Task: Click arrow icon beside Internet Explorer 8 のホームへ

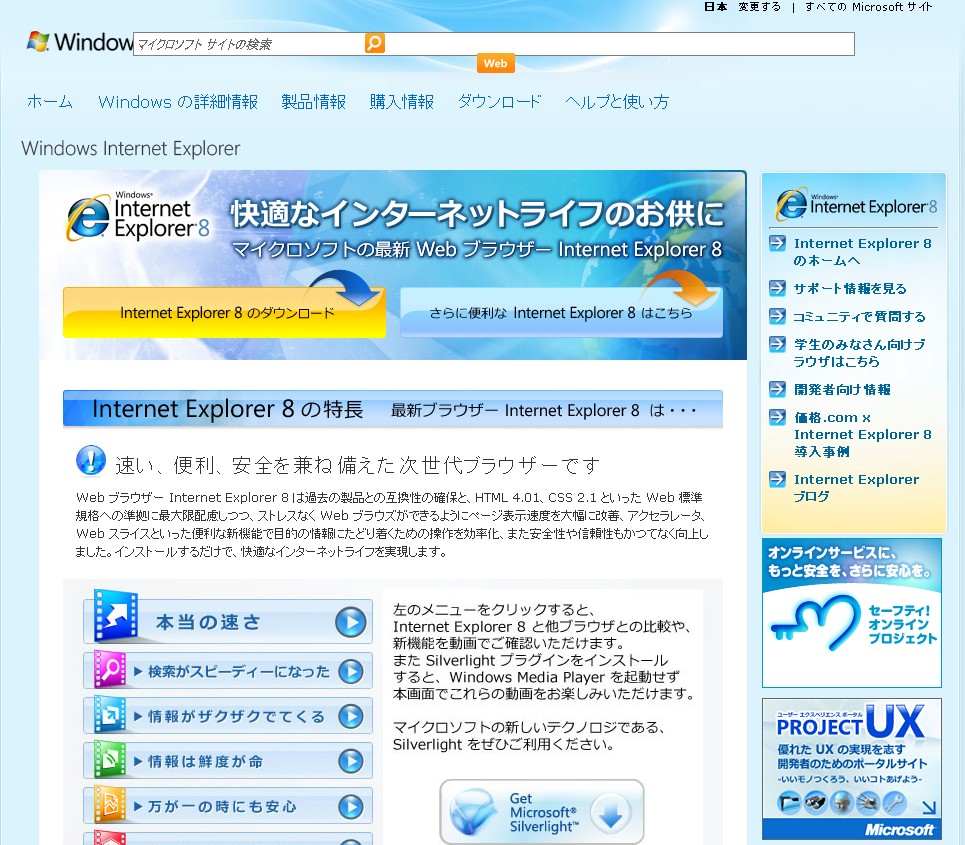Action: tap(777, 243)
